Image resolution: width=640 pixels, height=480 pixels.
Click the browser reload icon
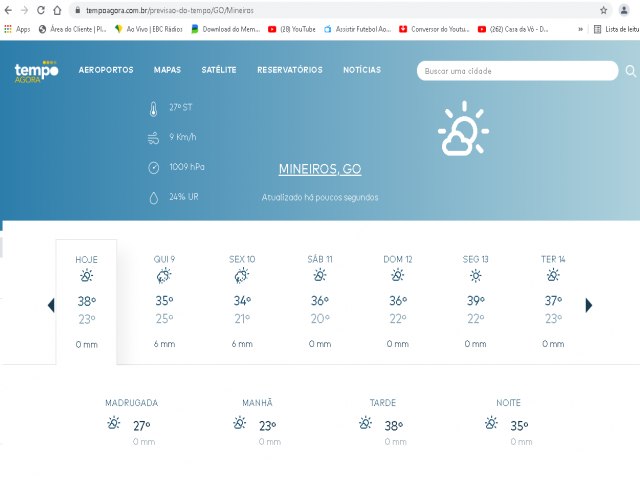[x=41, y=9]
